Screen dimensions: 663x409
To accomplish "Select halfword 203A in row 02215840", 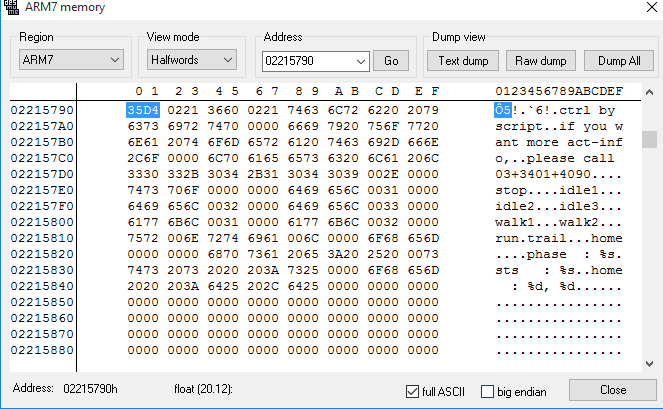I will (x=183, y=286).
